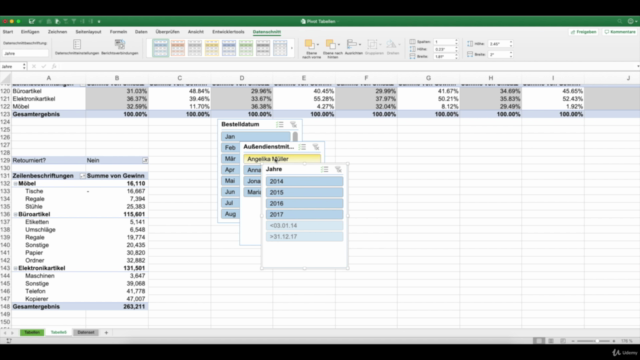Toggle multi-select on Bestelldatum slicer
The width and height of the screenshot is (640, 360).
click(280, 124)
